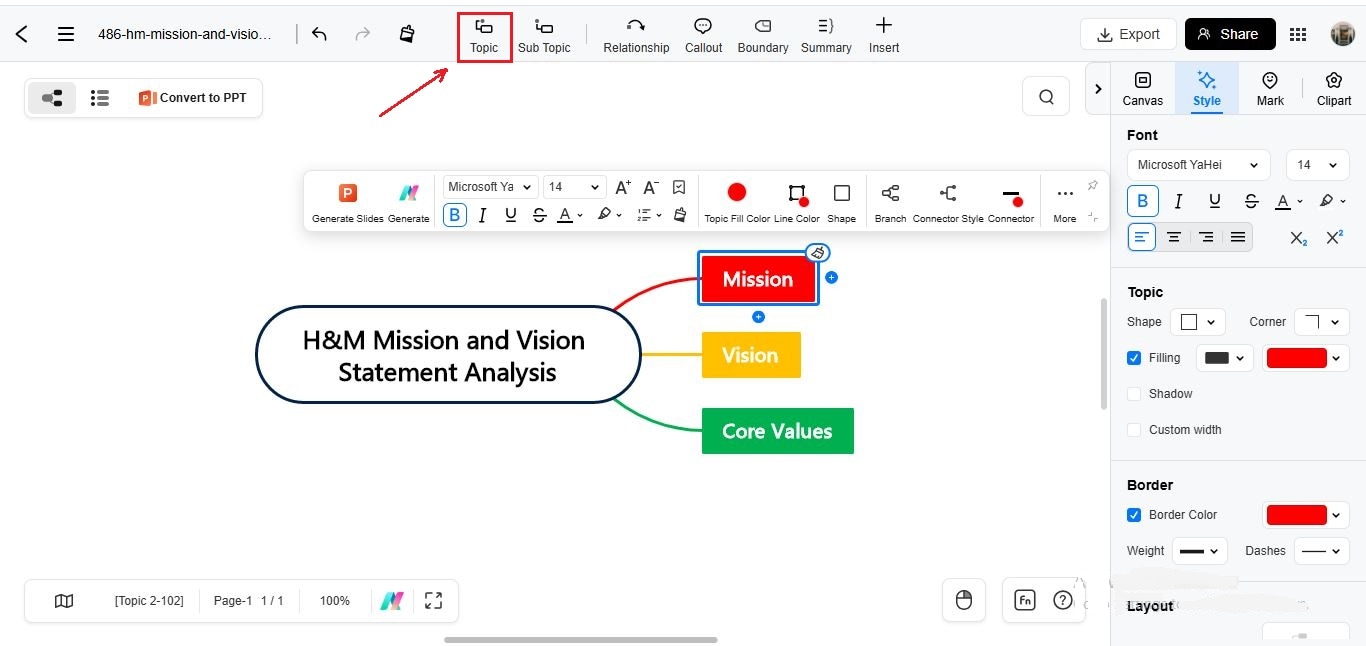Open the red border color swatch
This screenshot has width=1366, height=646.
(1306, 515)
